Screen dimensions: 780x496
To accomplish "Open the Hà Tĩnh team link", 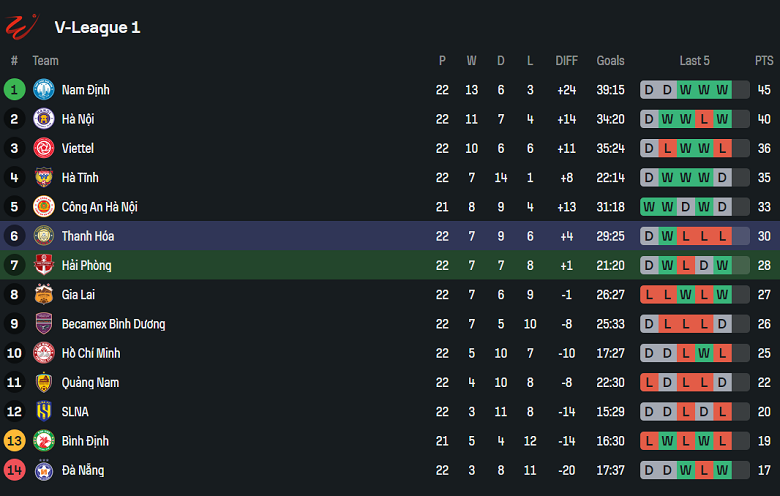I will coord(81,178).
